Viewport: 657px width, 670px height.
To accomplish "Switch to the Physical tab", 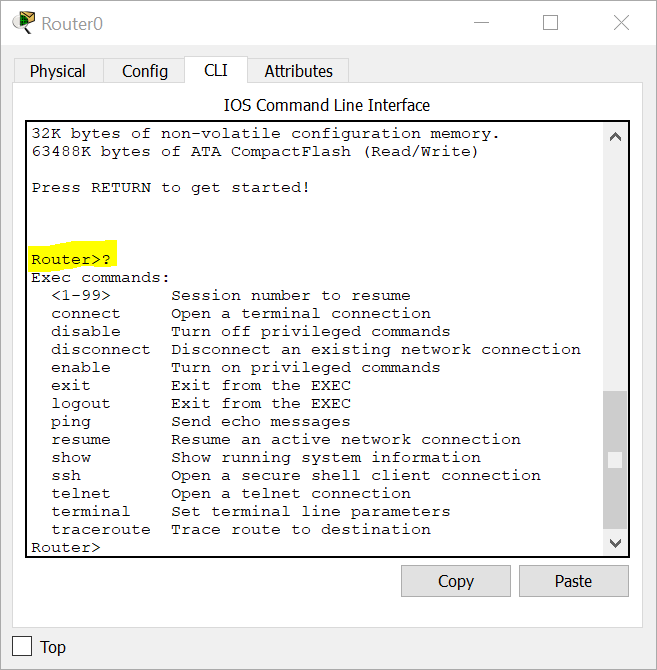I will [x=58, y=71].
